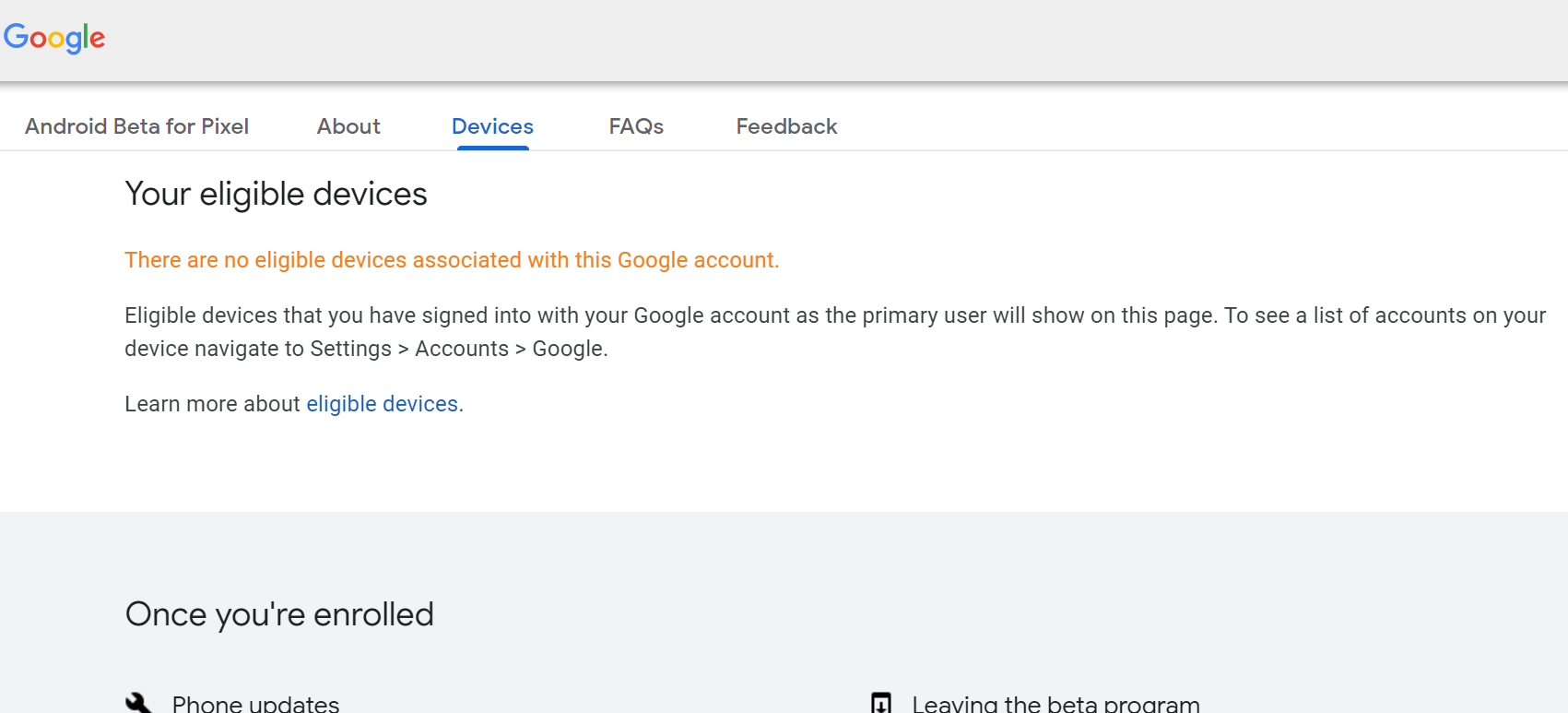Click the 'Leaving the beta program' text

1055,704
